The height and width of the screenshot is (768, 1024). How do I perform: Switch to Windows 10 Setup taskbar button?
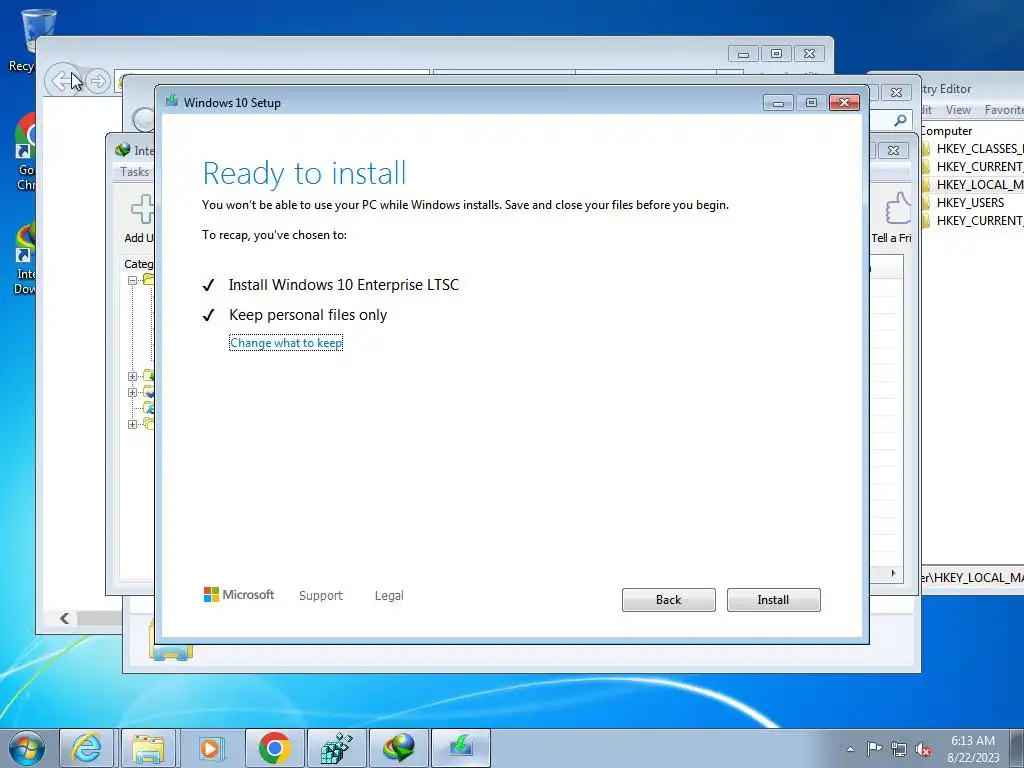pyautogui.click(x=460, y=748)
